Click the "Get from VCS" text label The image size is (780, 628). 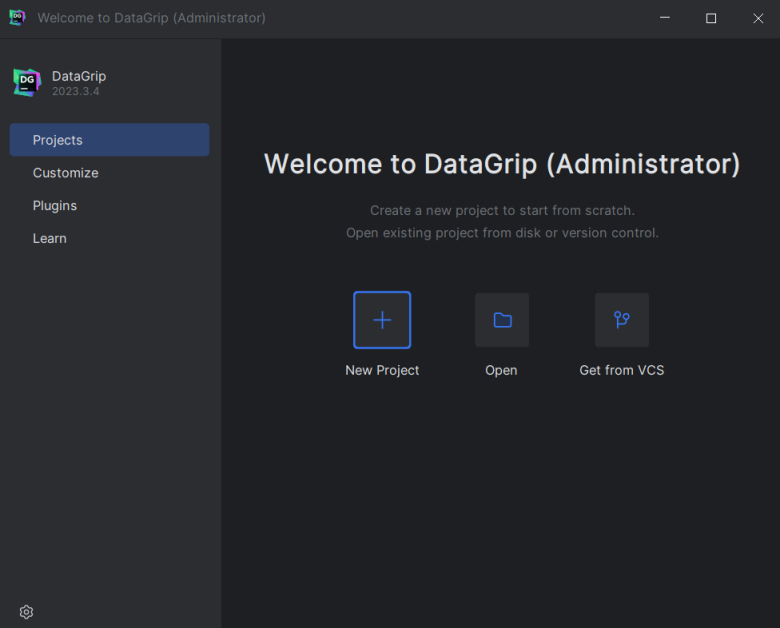(622, 370)
